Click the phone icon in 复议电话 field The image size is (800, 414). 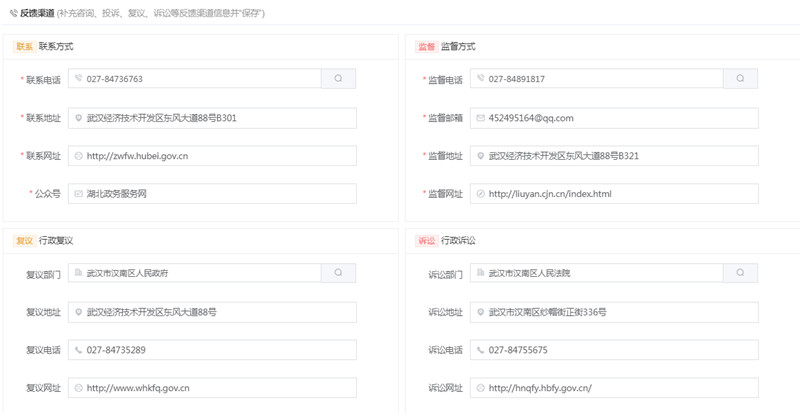[79, 350]
